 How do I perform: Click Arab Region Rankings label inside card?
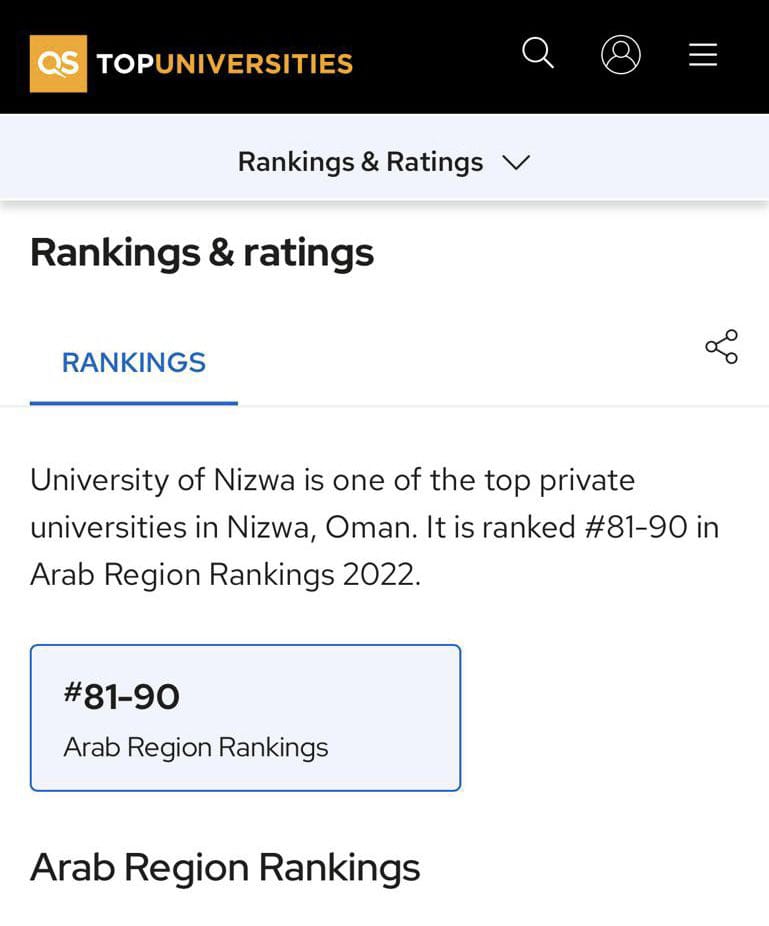pyautogui.click(x=195, y=748)
